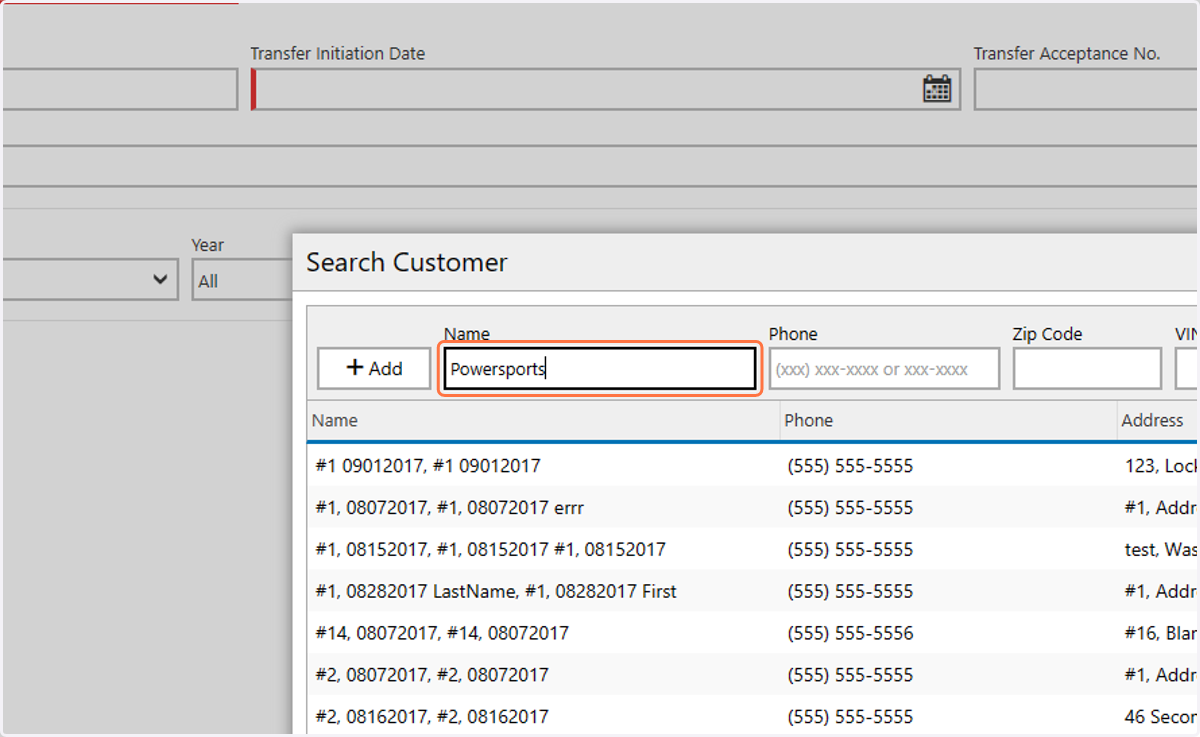Click the Add customer button

374,368
